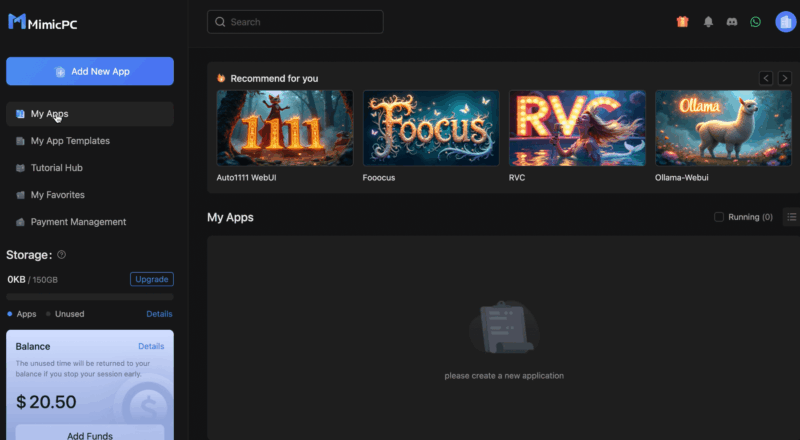
Task: Click the storage usage progress bar
Action: pyautogui.click(x=90, y=297)
